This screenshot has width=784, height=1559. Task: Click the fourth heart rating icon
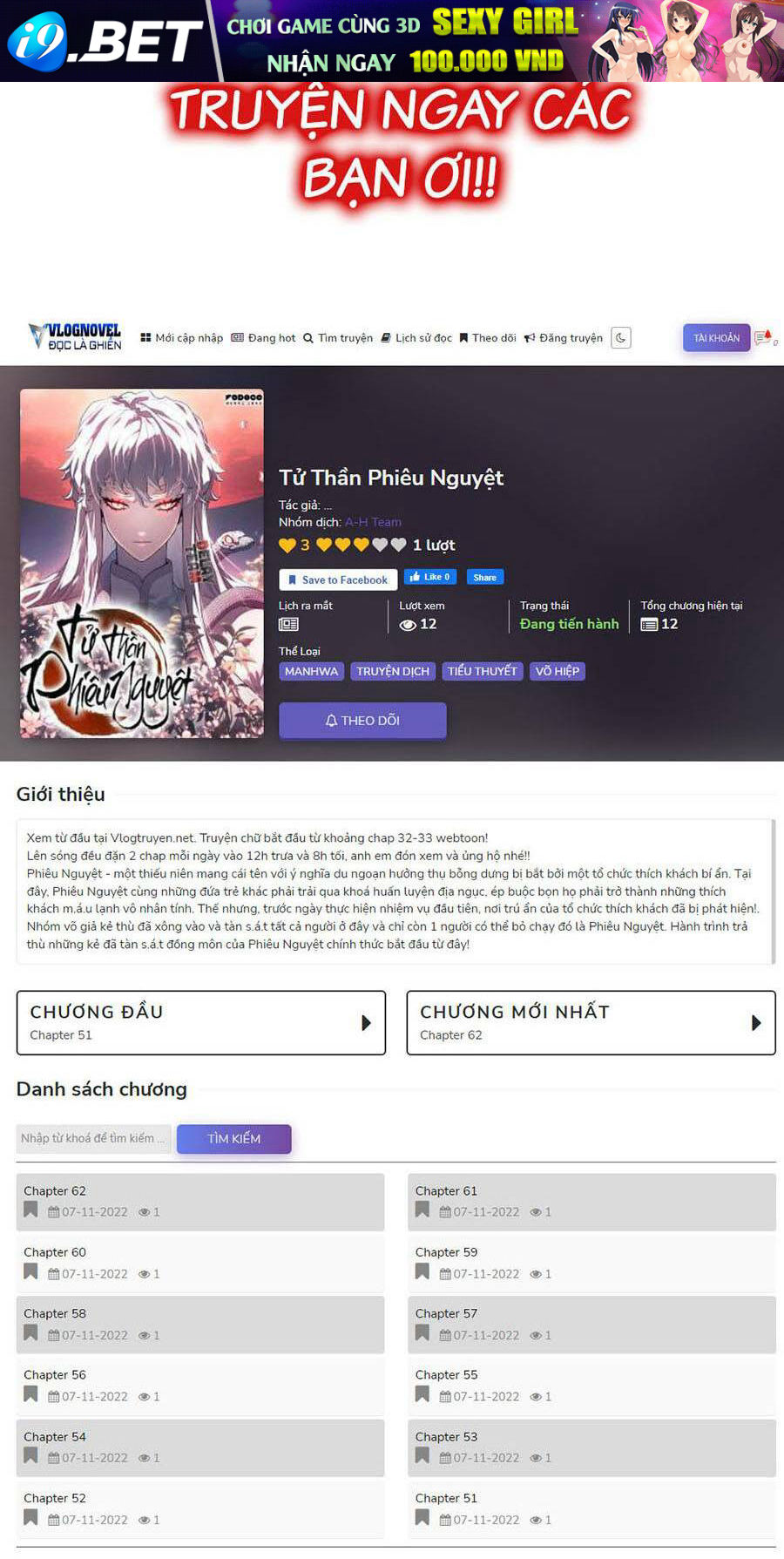pos(380,545)
